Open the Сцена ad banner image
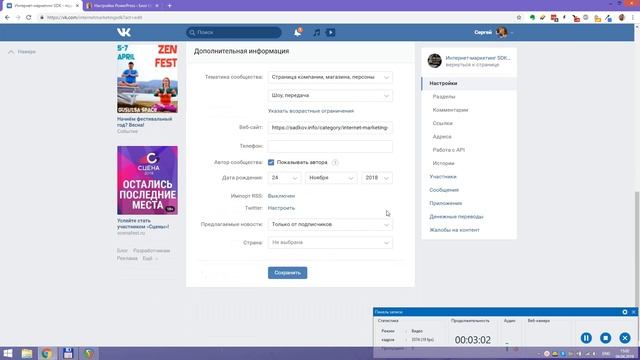This screenshot has height=360, width=640. pyautogui.click(x=147, y=180)
